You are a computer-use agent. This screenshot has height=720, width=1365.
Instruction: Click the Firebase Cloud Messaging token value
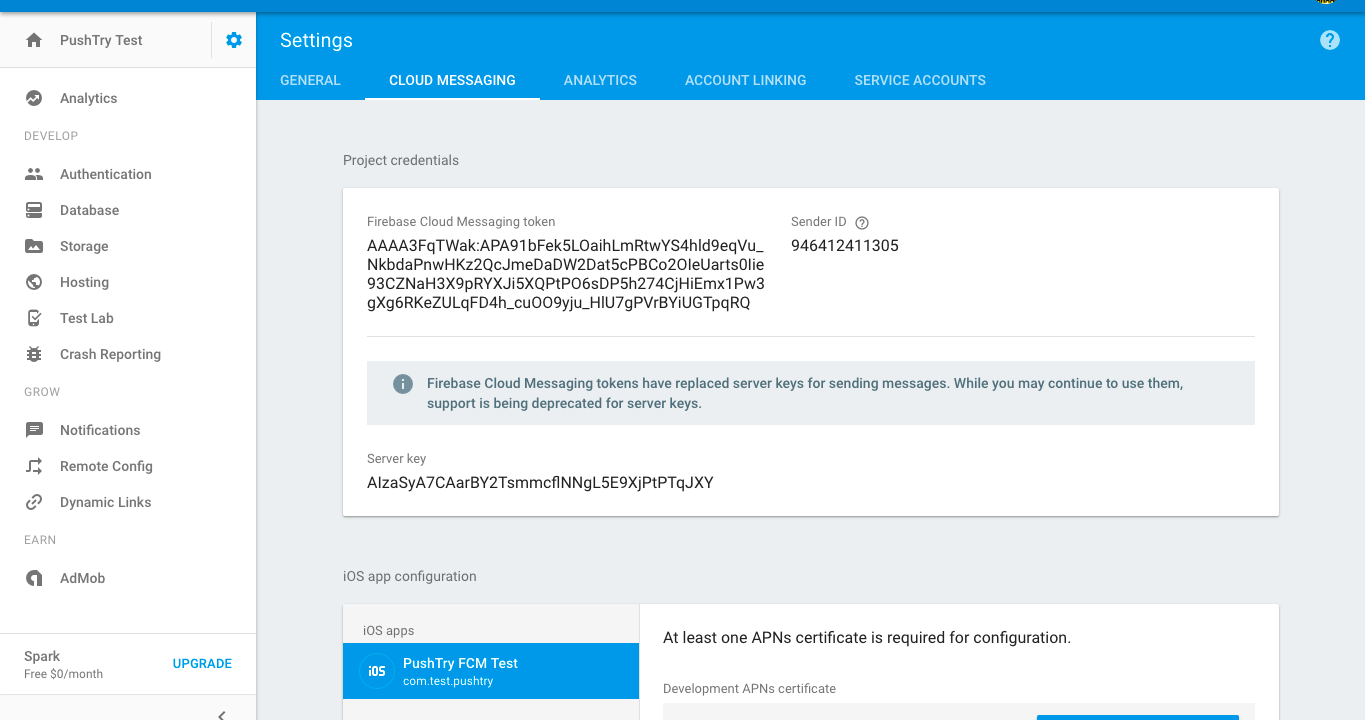click(566, 274)
